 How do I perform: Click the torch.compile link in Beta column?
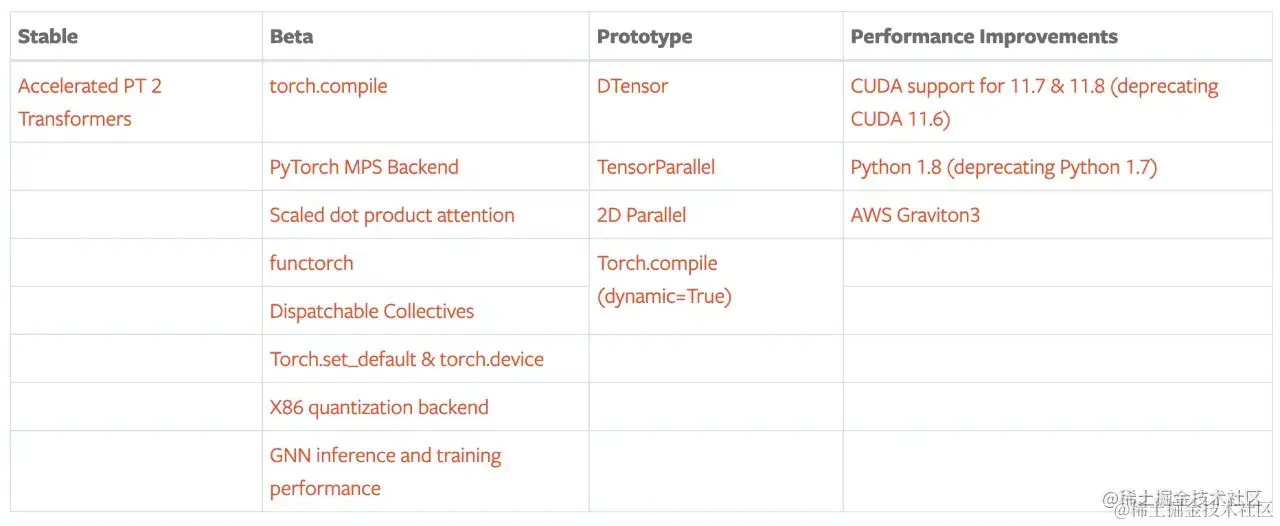(x=328, y=86)
